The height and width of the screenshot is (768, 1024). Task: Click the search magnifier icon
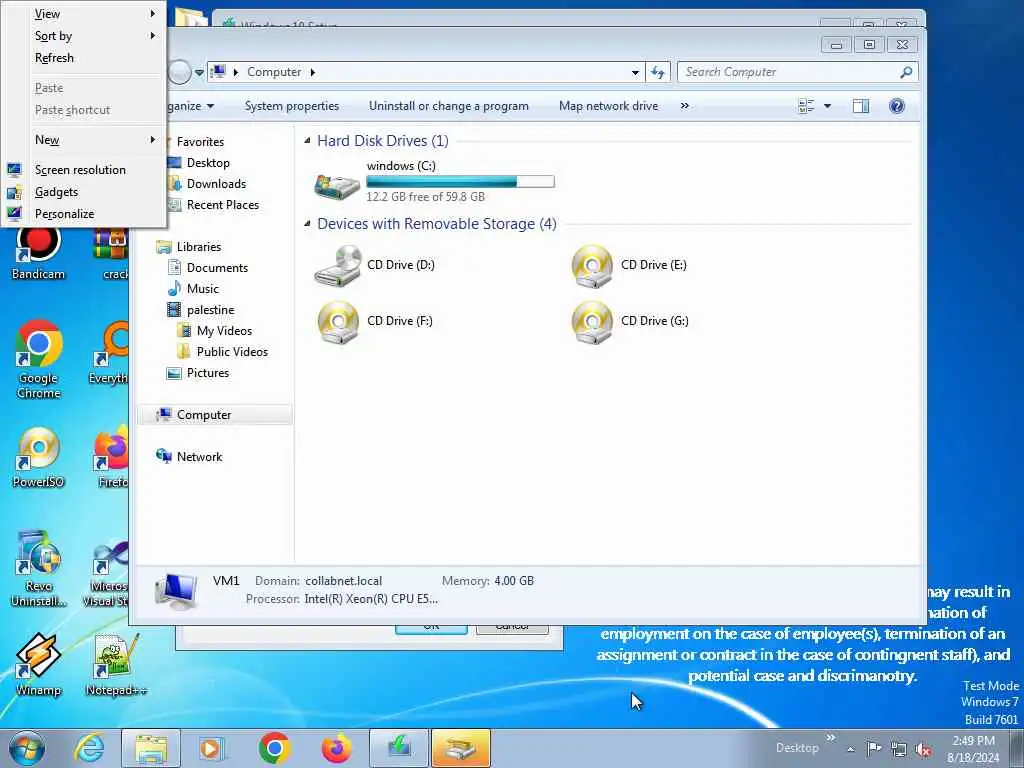pyautogui.click(x=906, y=72)
